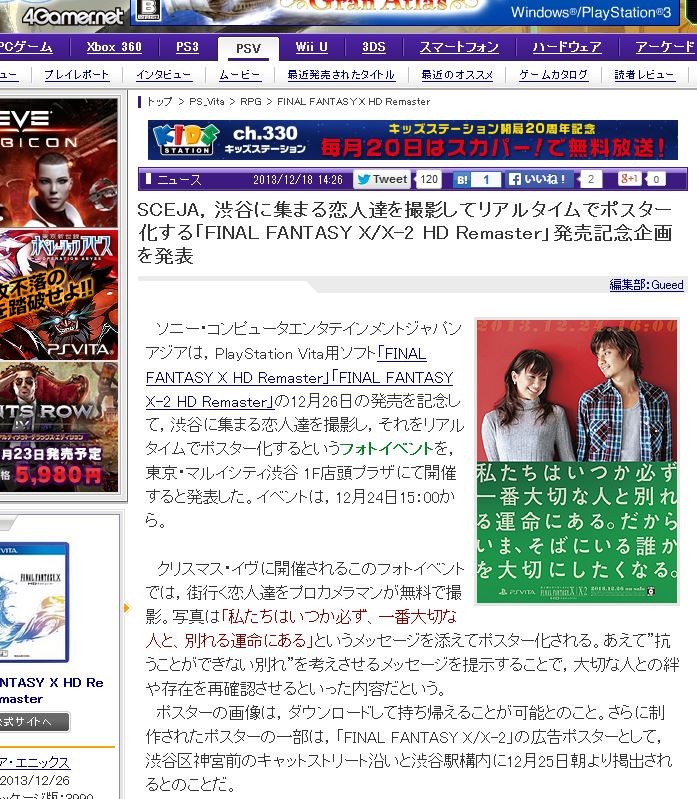Select the PSV tab
Viewport: 697px width, 799px height.
tap(248, 48)
